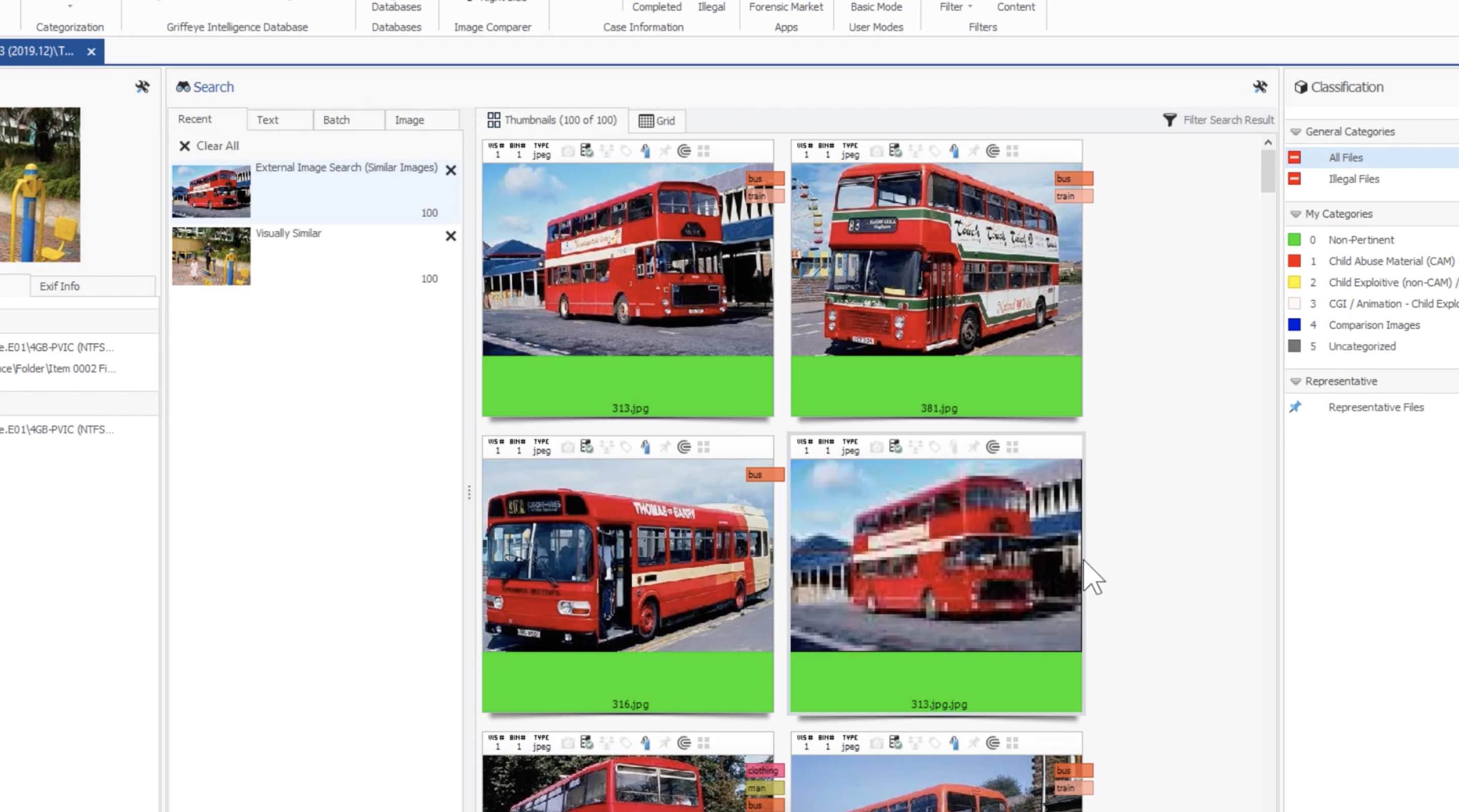Click the funnel icon beside Filter Search Result
Screen dimensions: 1459x812
tap(1169, 120)
